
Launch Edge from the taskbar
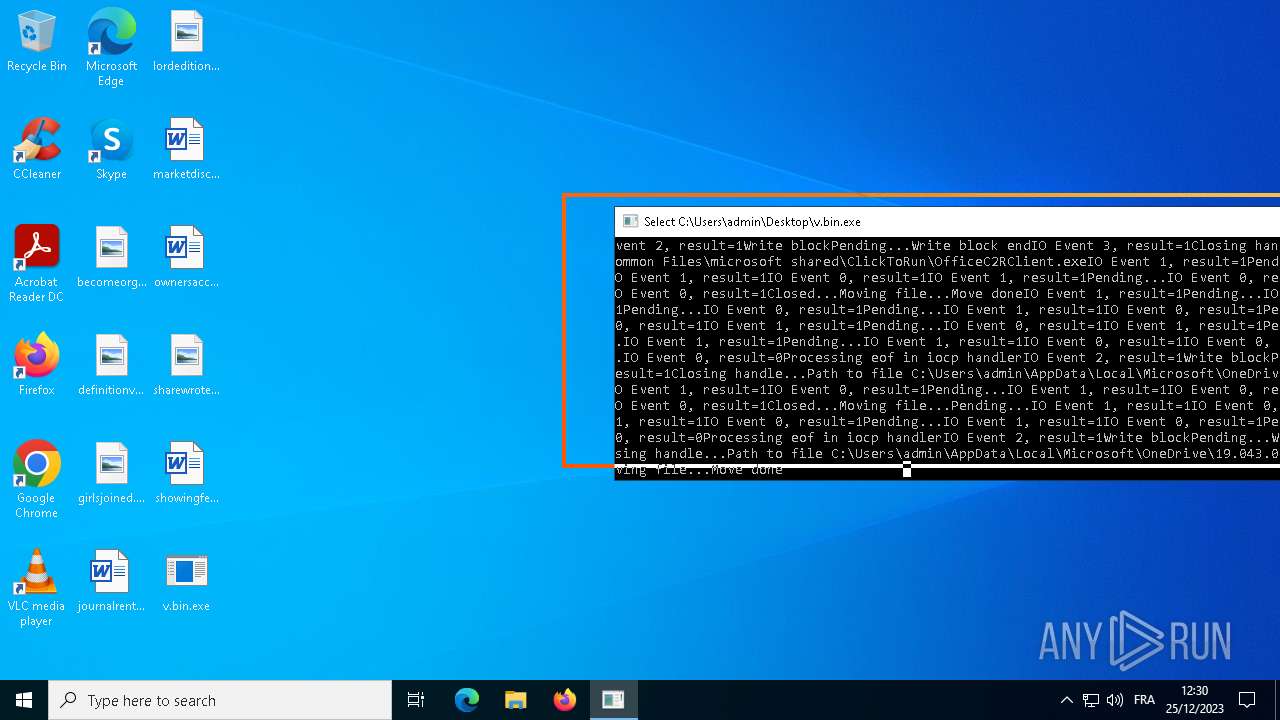tap(467, 700)
